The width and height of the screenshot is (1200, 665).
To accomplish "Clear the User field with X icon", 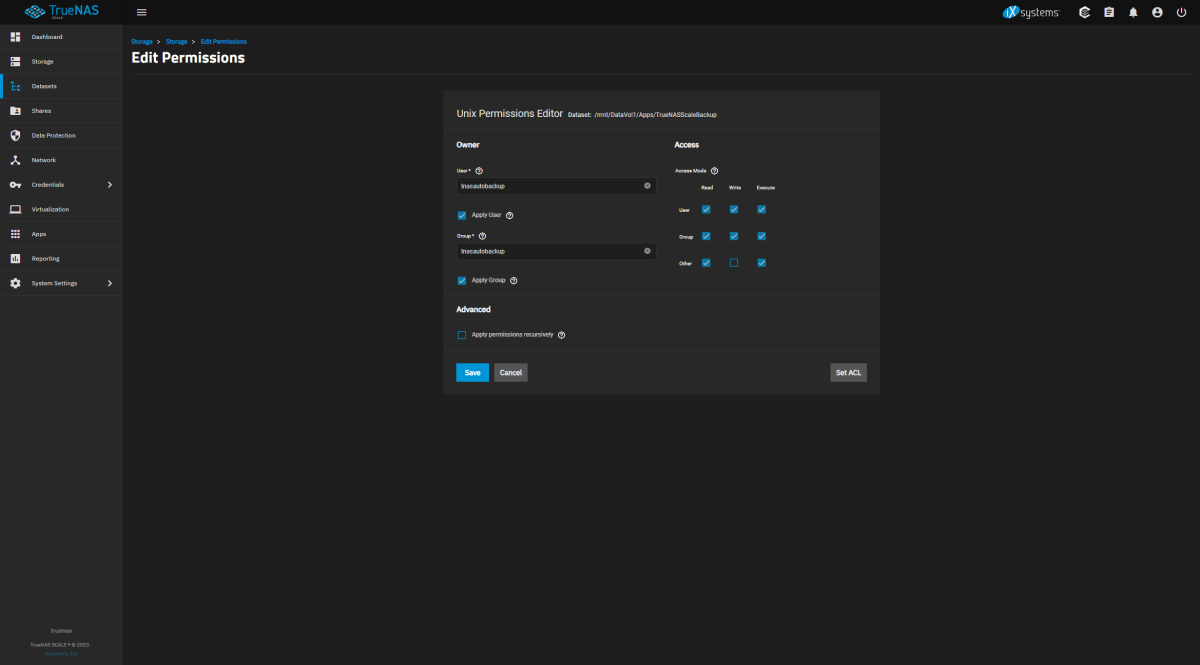I will [x=647, y=186].
